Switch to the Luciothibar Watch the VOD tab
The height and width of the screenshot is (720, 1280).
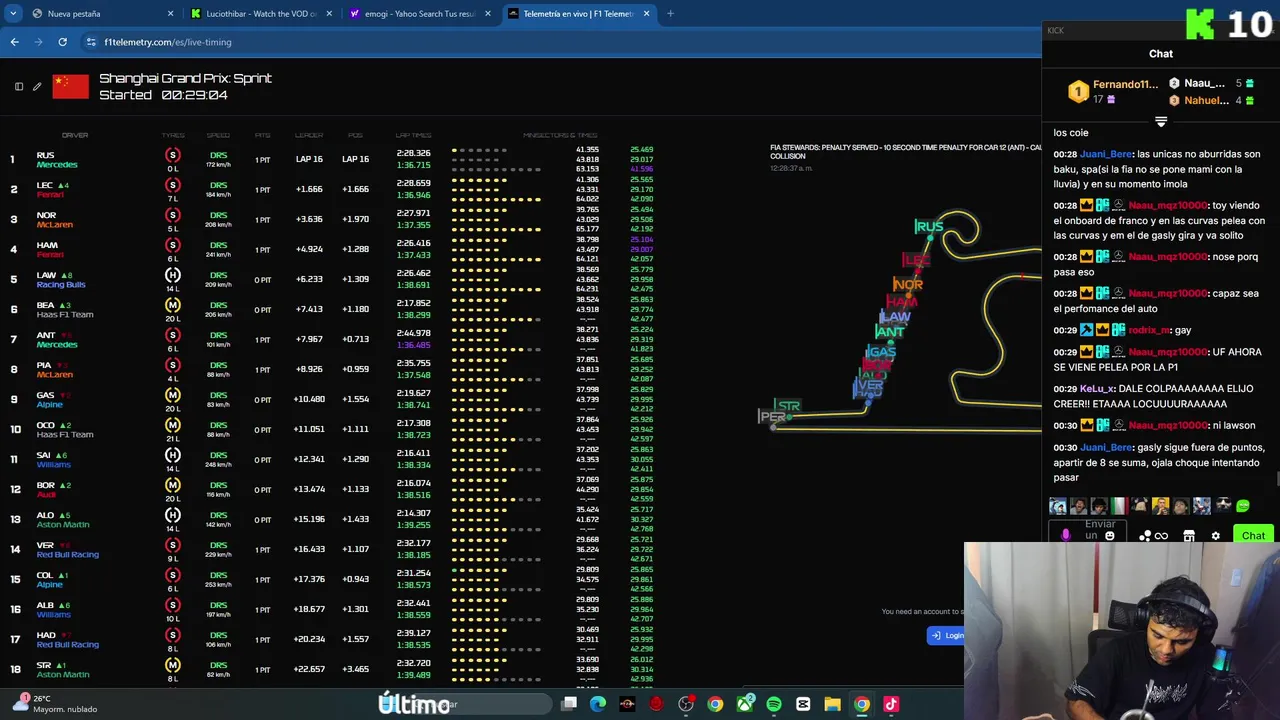tap(261, 14)
